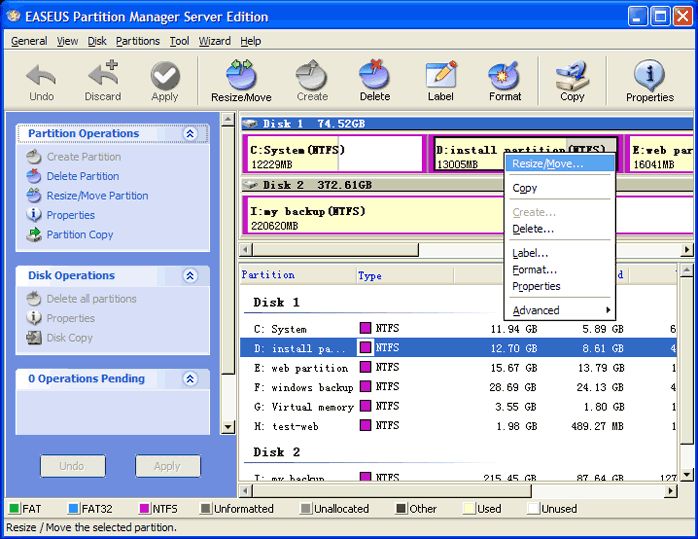Collapse the Operations Pending panel
The image size is (698, 539).
pyautogui.click(x=190, y=379)
